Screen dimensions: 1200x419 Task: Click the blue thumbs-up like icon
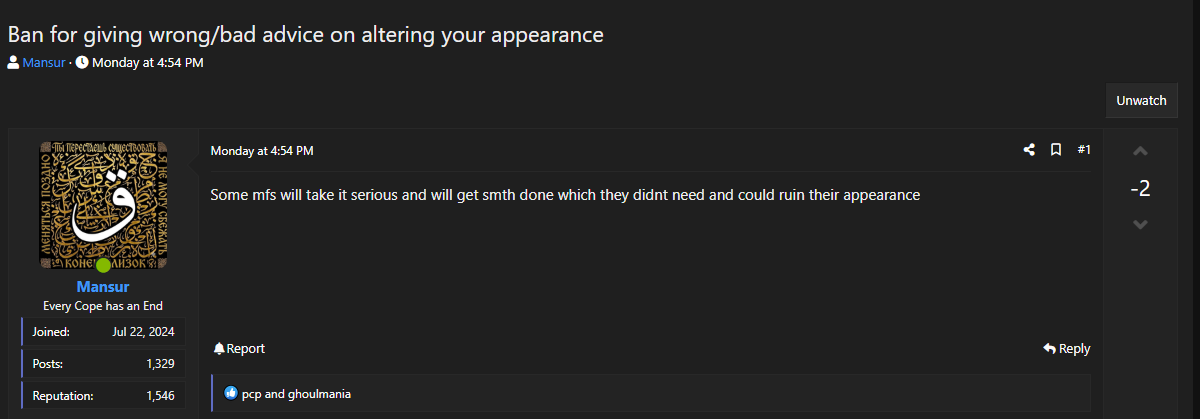tap(231, 393)
